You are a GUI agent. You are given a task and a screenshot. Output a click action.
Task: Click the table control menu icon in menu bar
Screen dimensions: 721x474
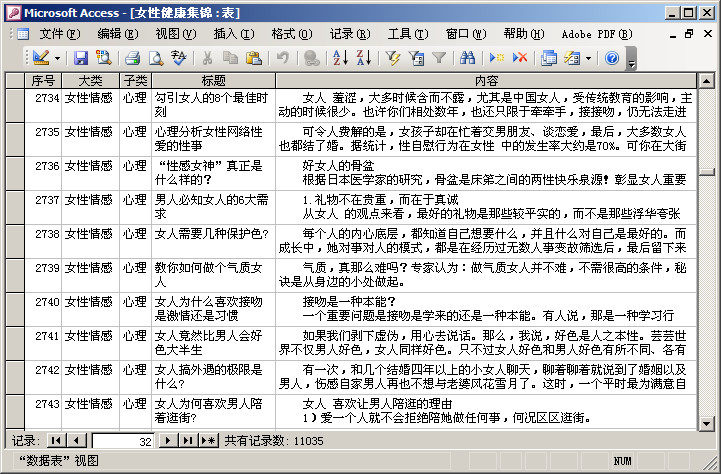point(23,34)
